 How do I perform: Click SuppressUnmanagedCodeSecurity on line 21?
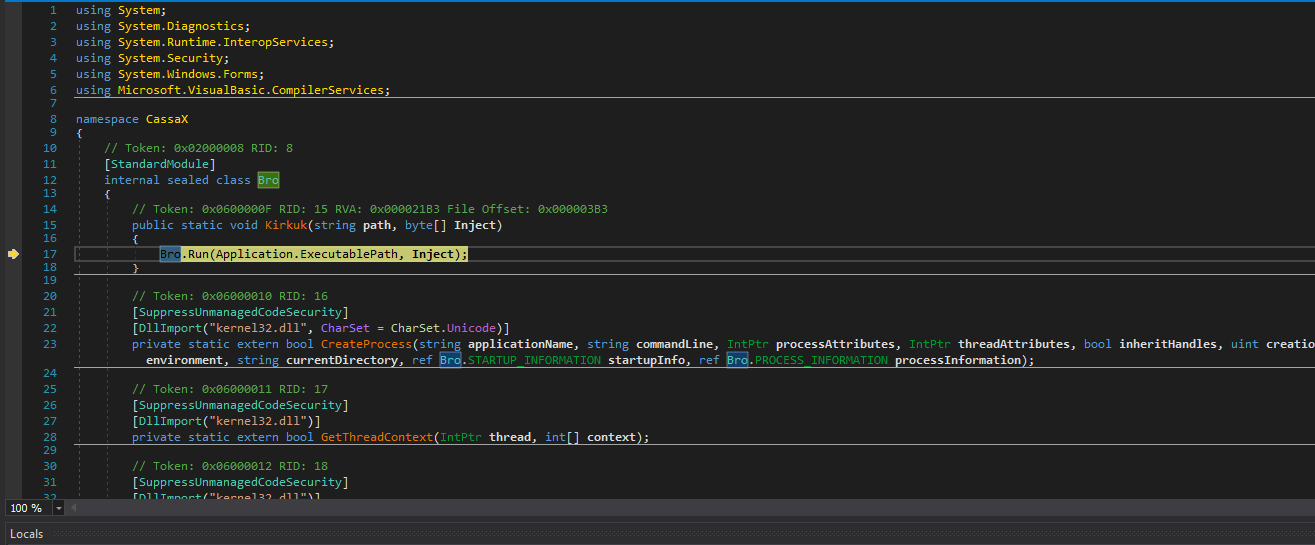pyautogui.click(x=240, y=312)
